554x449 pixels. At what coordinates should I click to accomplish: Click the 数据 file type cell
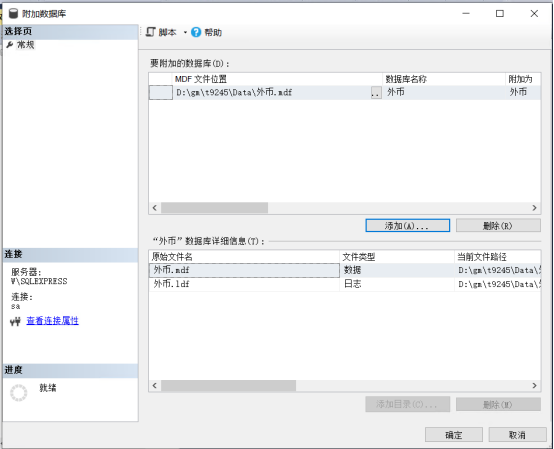tap(397, 270)
